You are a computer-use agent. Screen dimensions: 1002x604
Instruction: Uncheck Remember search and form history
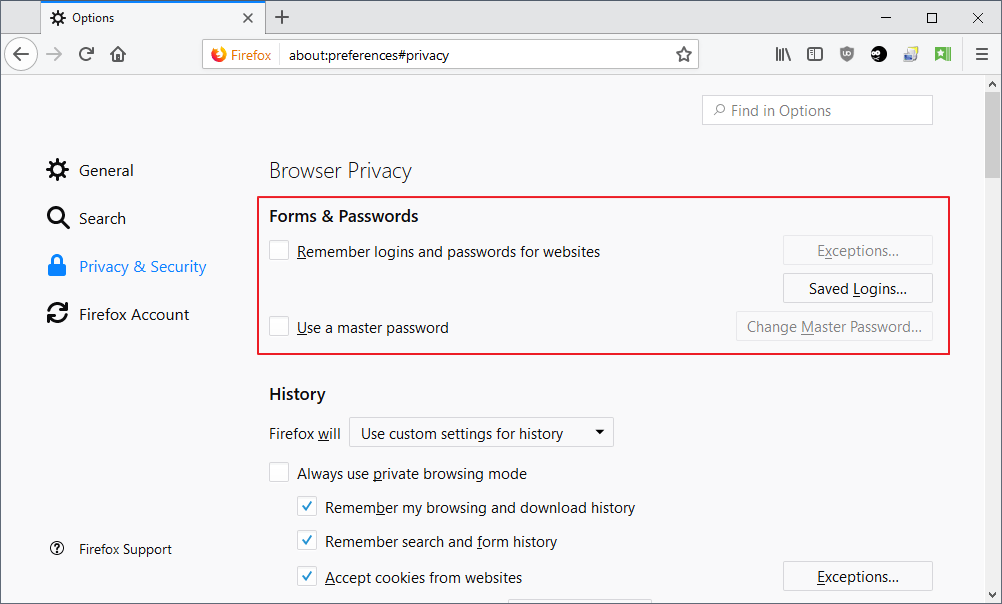(307, 541)
